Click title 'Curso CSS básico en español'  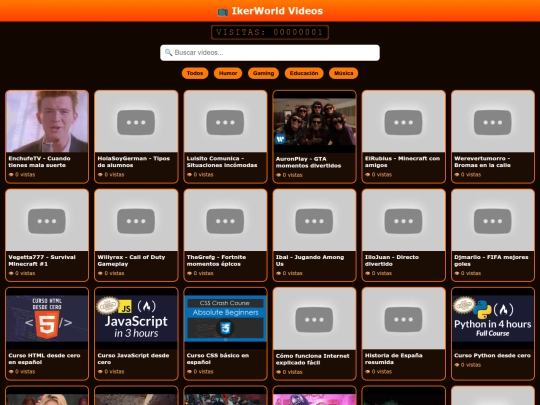click(x=218, y=359)
